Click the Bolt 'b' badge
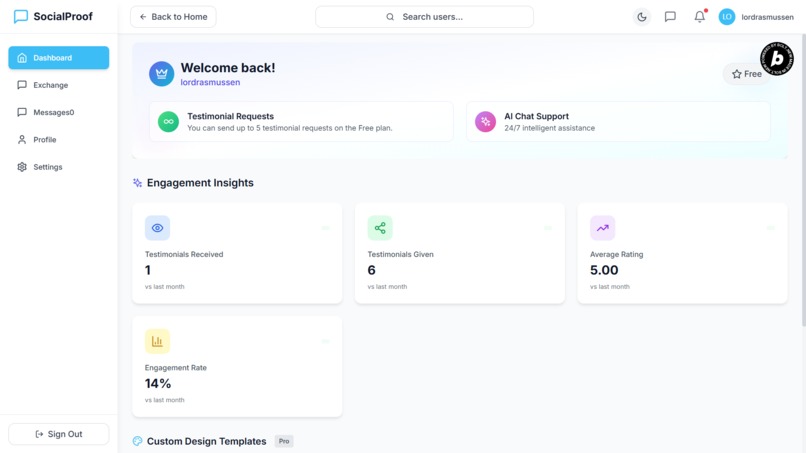This screenshot has height=453, width=806. click(x=777, y=59)
